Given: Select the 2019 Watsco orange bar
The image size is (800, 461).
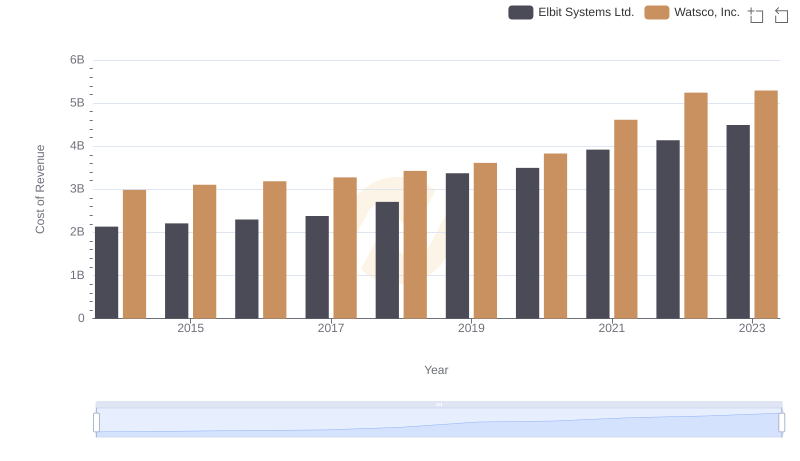Looking at the screenshot, I should [485, 241].
